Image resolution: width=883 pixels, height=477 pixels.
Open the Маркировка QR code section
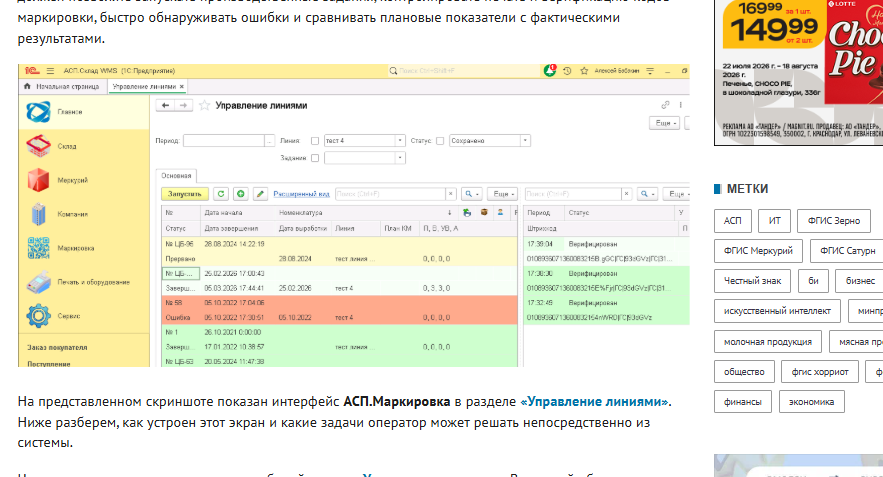pos(38,248)
